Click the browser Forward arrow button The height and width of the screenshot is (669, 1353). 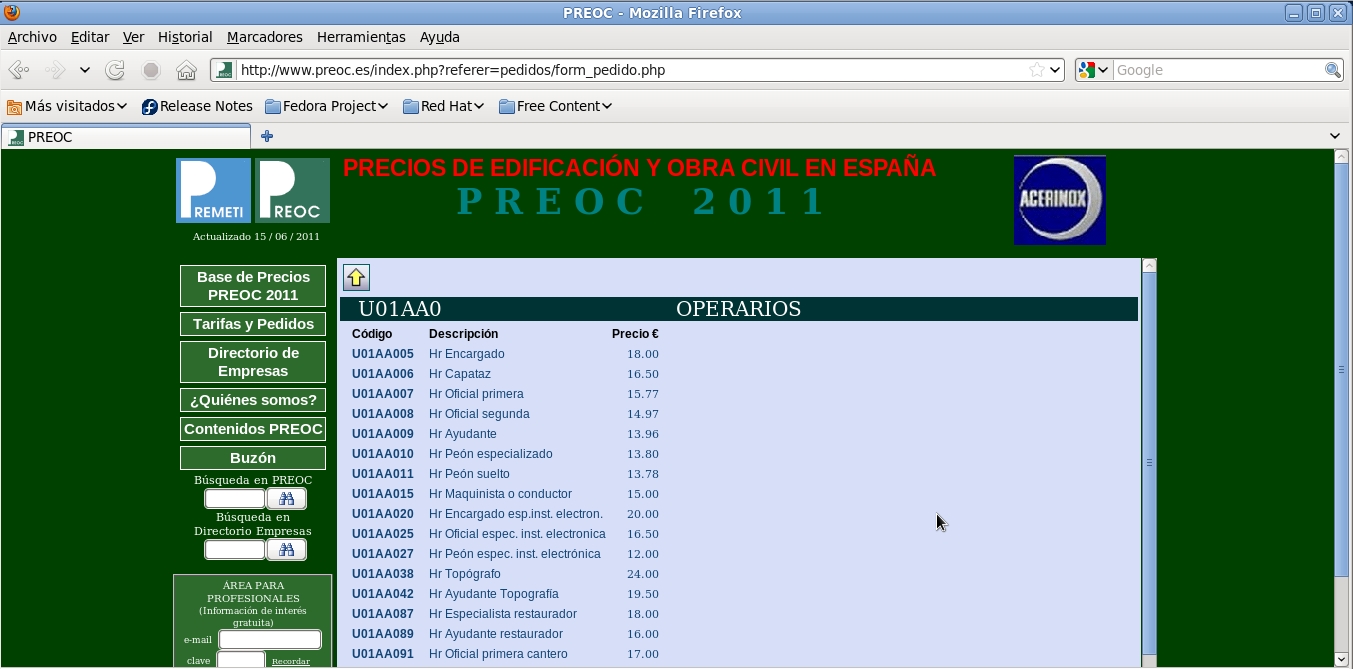pos(55,70)
